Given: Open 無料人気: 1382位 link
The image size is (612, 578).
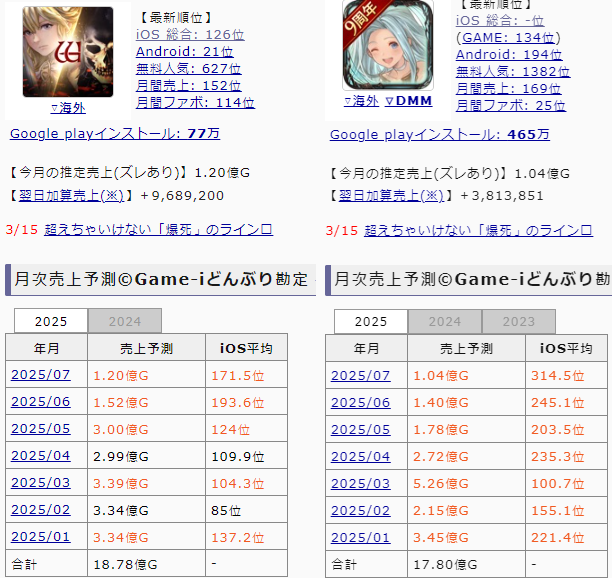Looking at the screenshot, I should click(513, 72).
